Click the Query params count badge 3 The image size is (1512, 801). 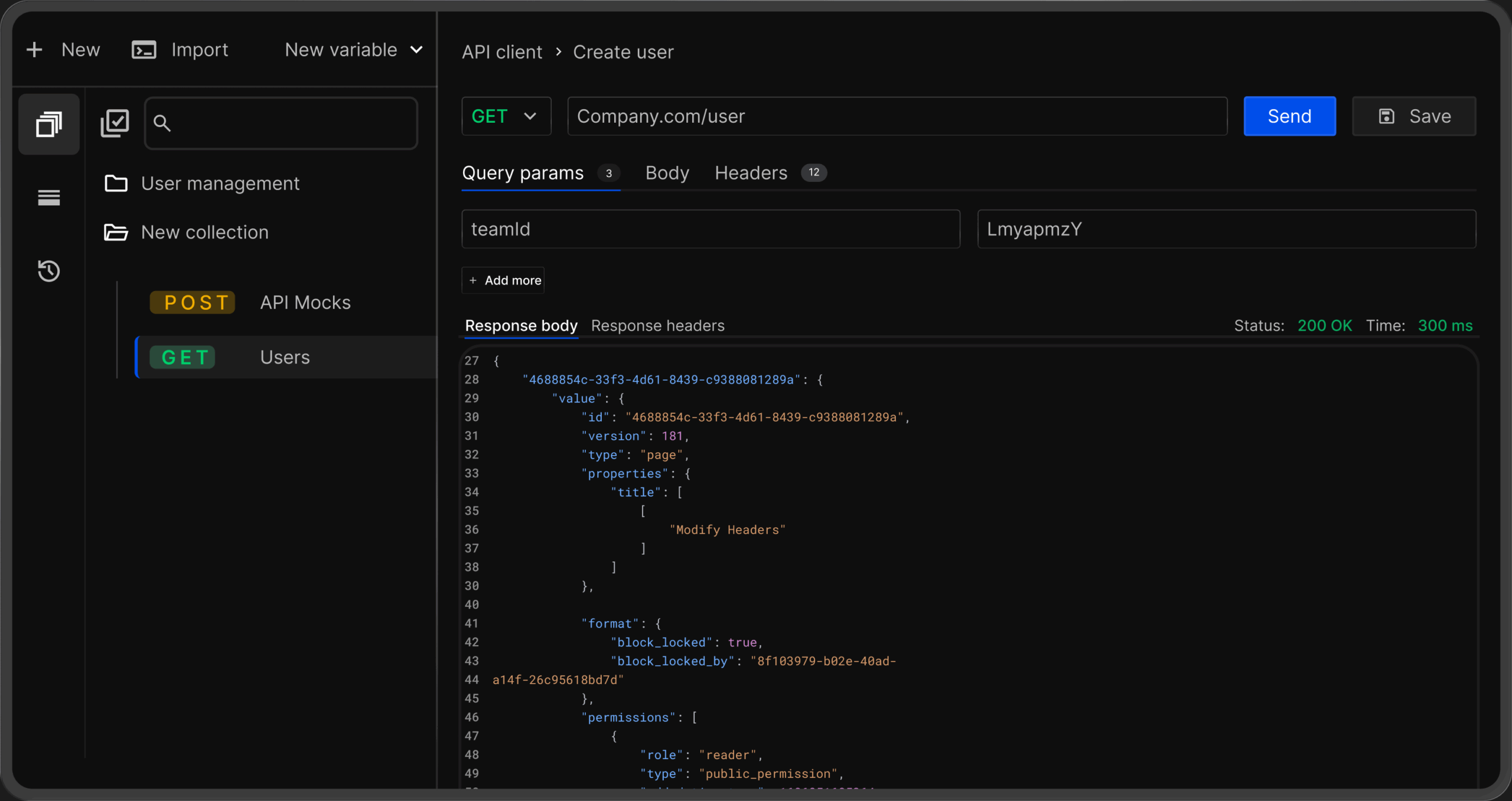(x=608, y=173)
